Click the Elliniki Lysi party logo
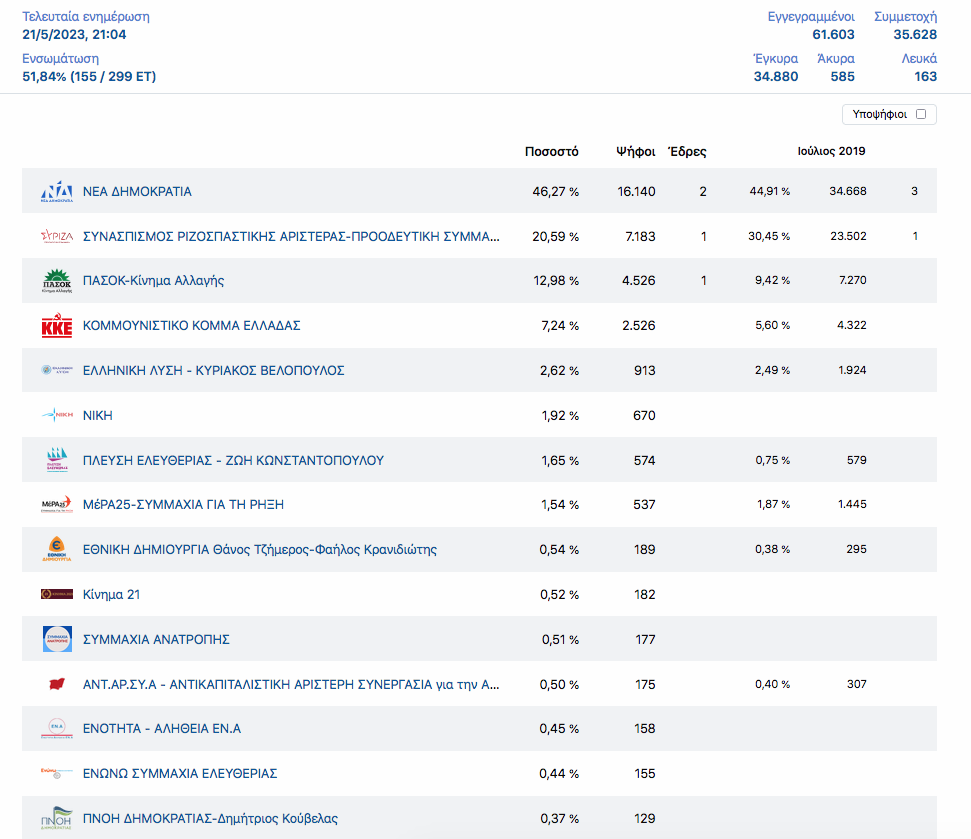971x839 pixels. pos(57,371)
